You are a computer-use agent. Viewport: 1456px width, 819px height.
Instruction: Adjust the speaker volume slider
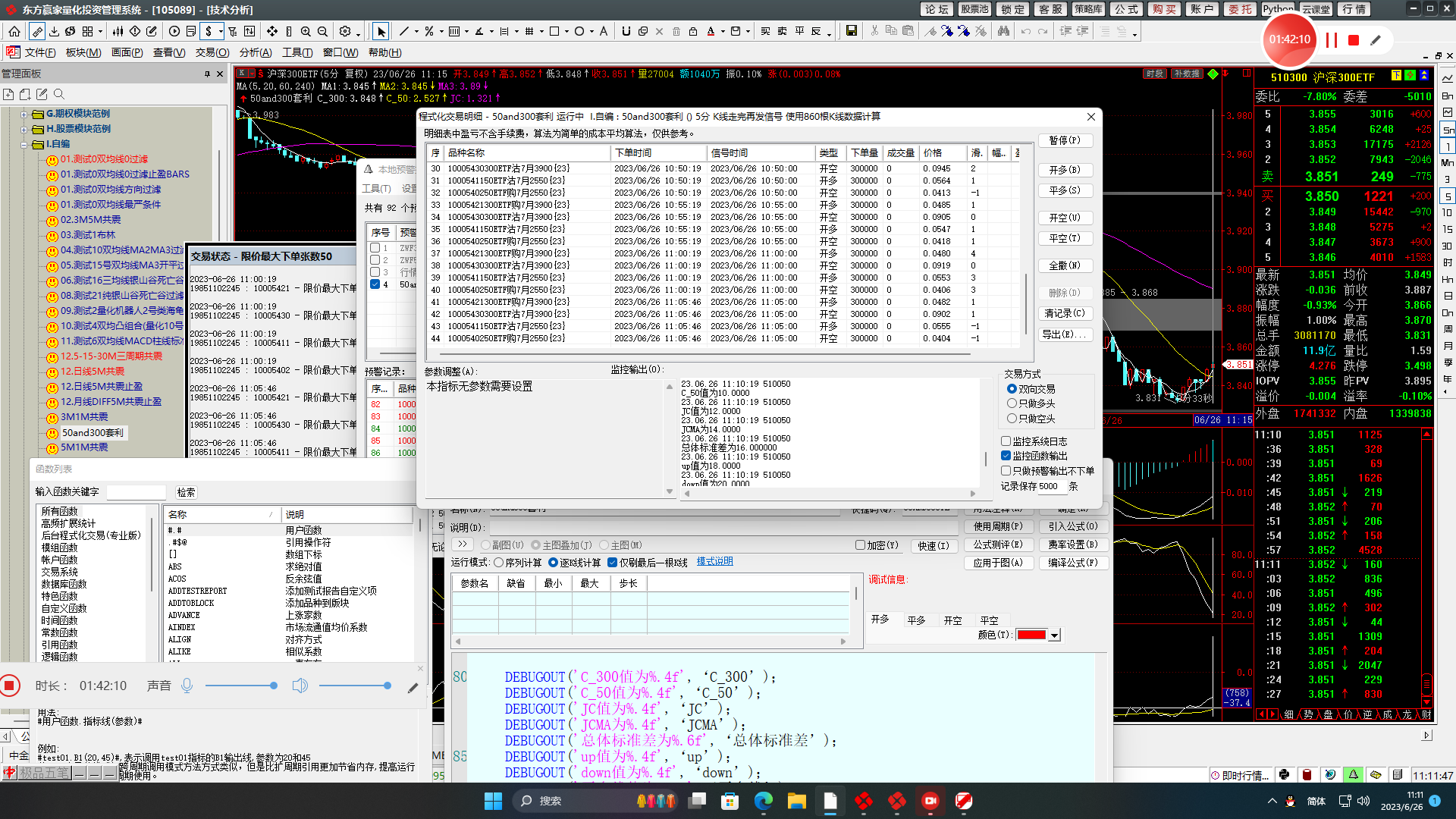point(355,686)
